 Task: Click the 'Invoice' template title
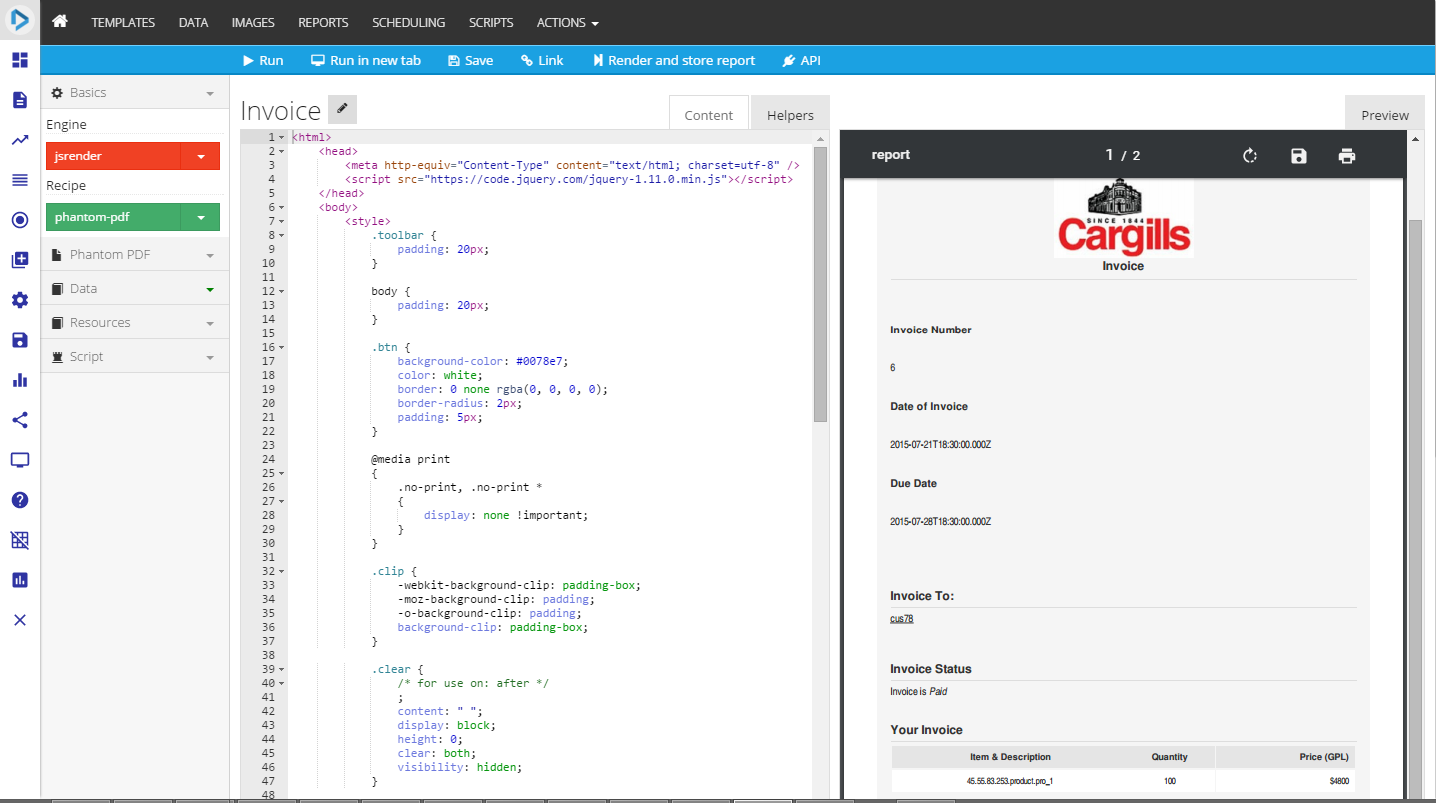[281, 110]
